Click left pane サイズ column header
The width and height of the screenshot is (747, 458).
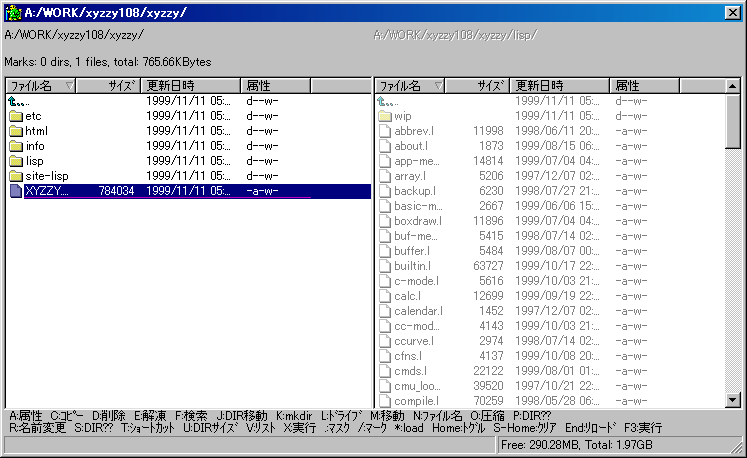click(x=109, y=86)
